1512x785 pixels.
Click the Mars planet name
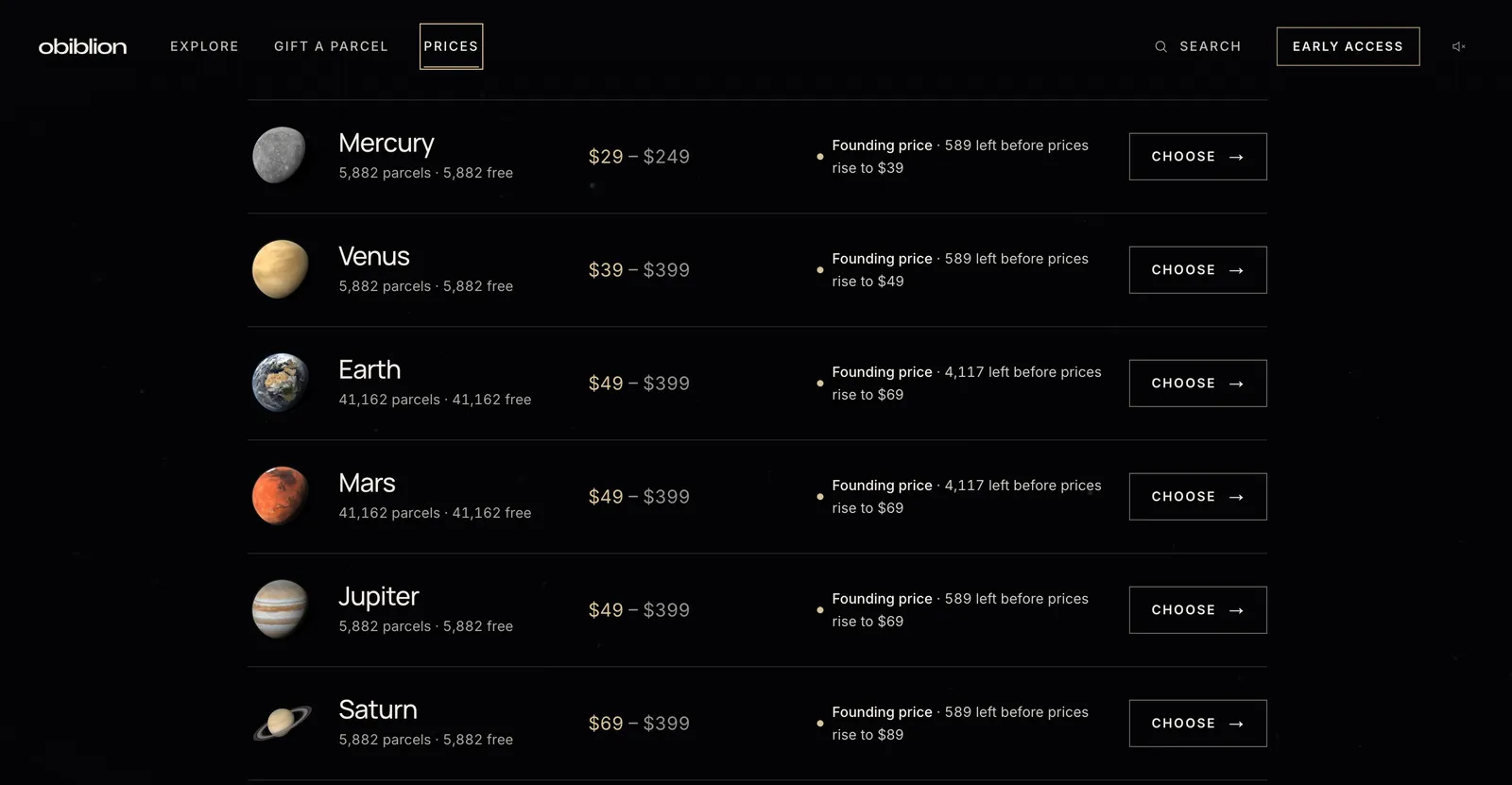coord(367,483)
